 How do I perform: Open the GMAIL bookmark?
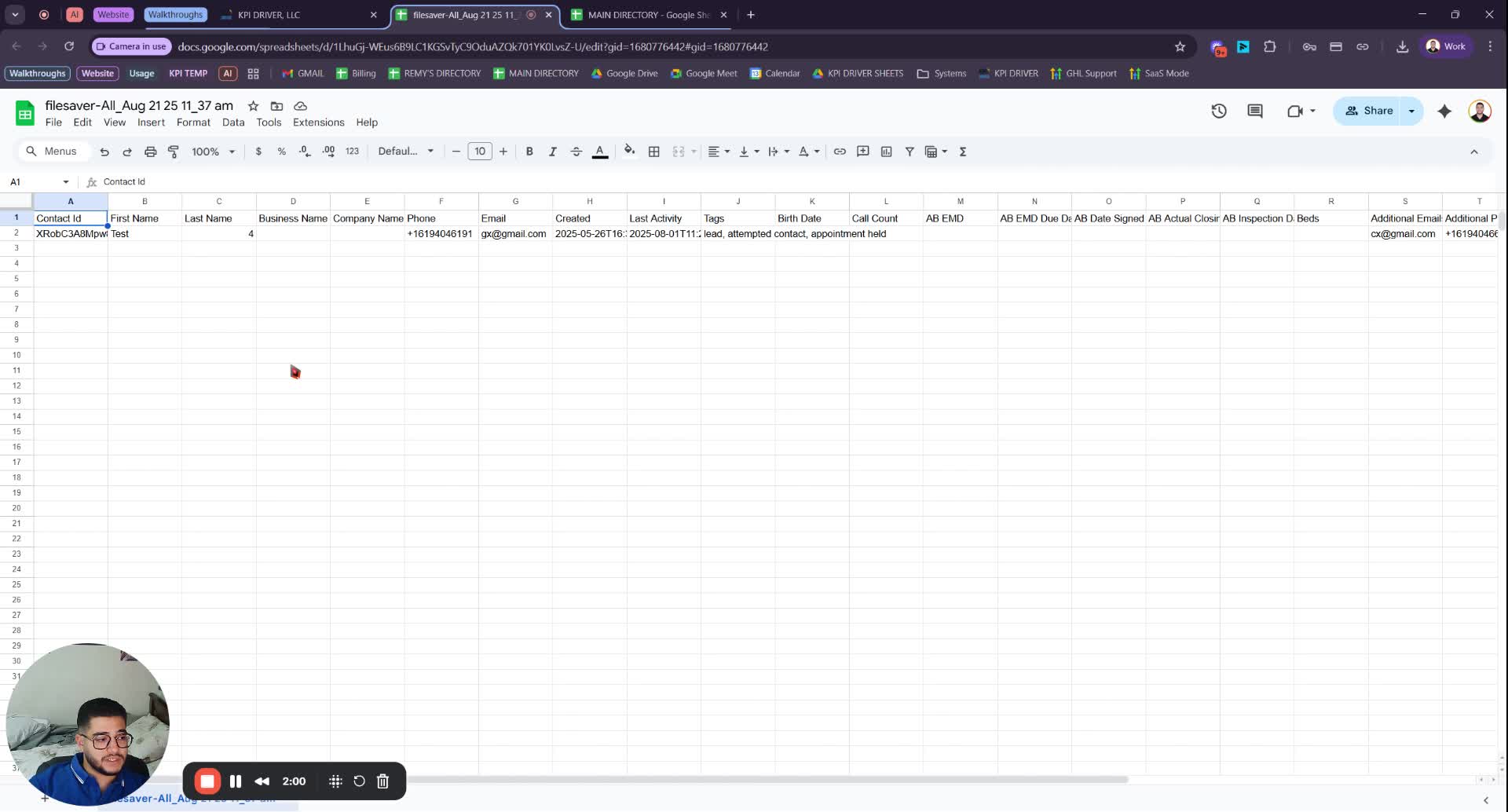pyautogui.click(x=303, y=74)
